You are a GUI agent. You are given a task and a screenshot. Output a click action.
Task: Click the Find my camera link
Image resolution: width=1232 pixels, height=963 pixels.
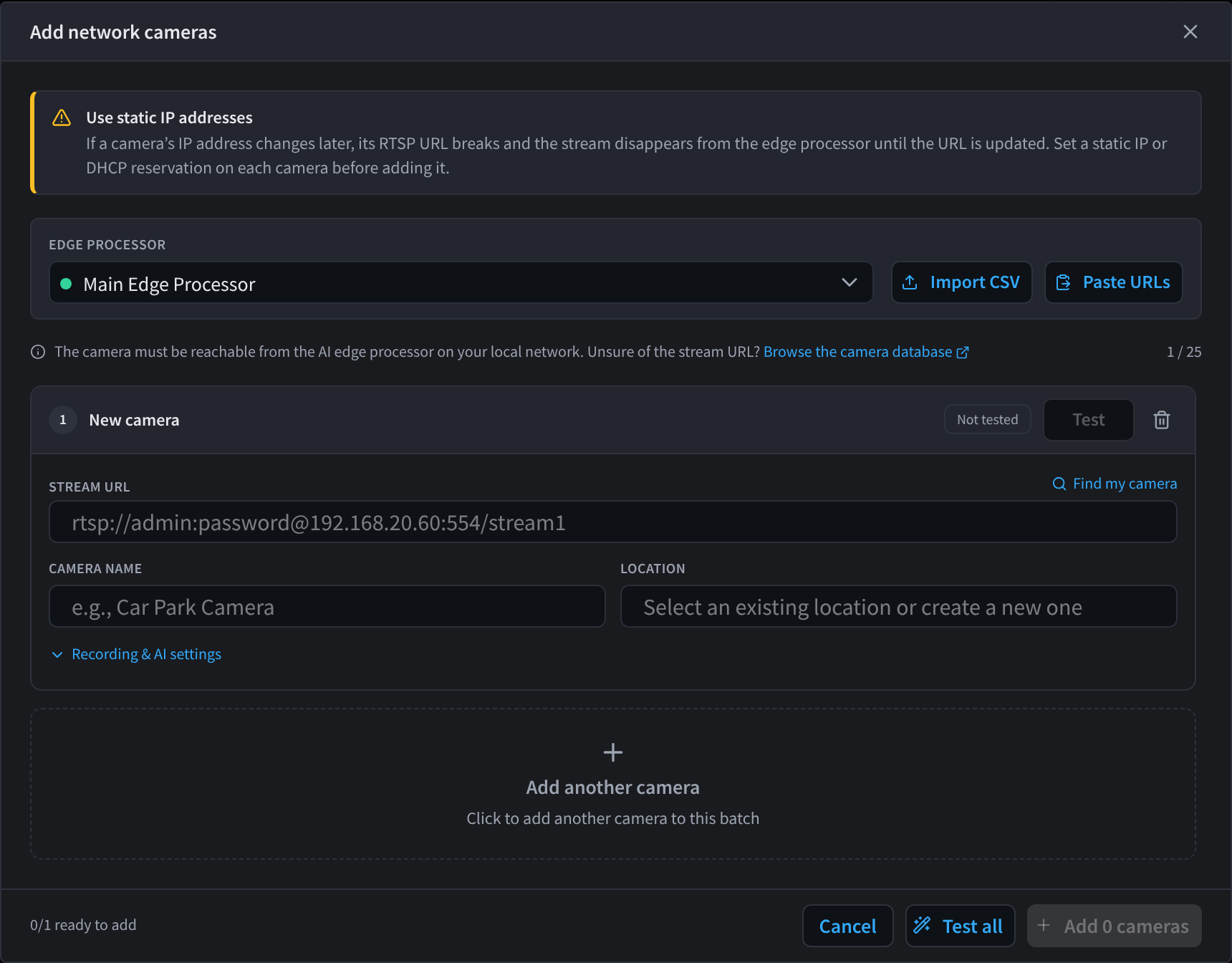[x=1115, y=484]
